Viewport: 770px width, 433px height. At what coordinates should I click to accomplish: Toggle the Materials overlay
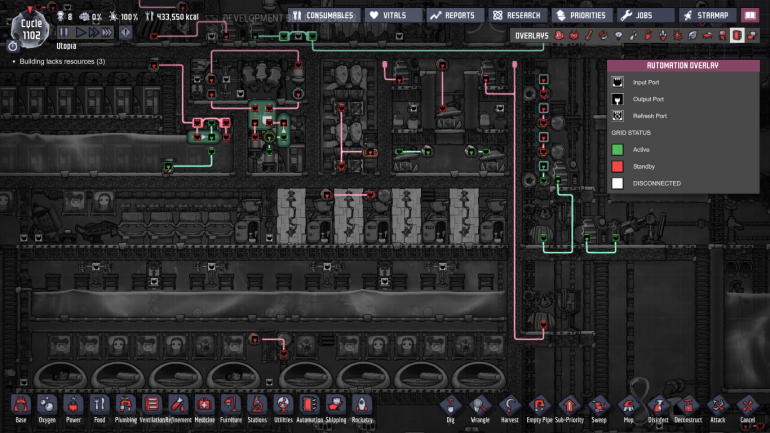604,35
